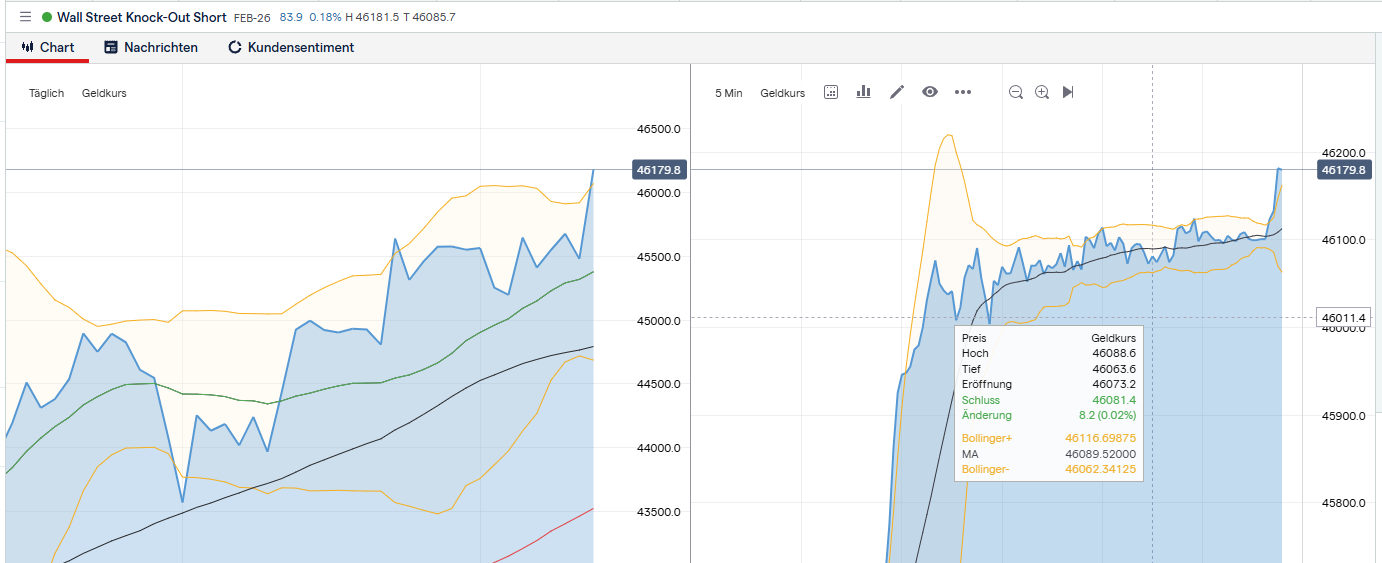Click the Eröffnung value 46073.2

point(1114,384)
